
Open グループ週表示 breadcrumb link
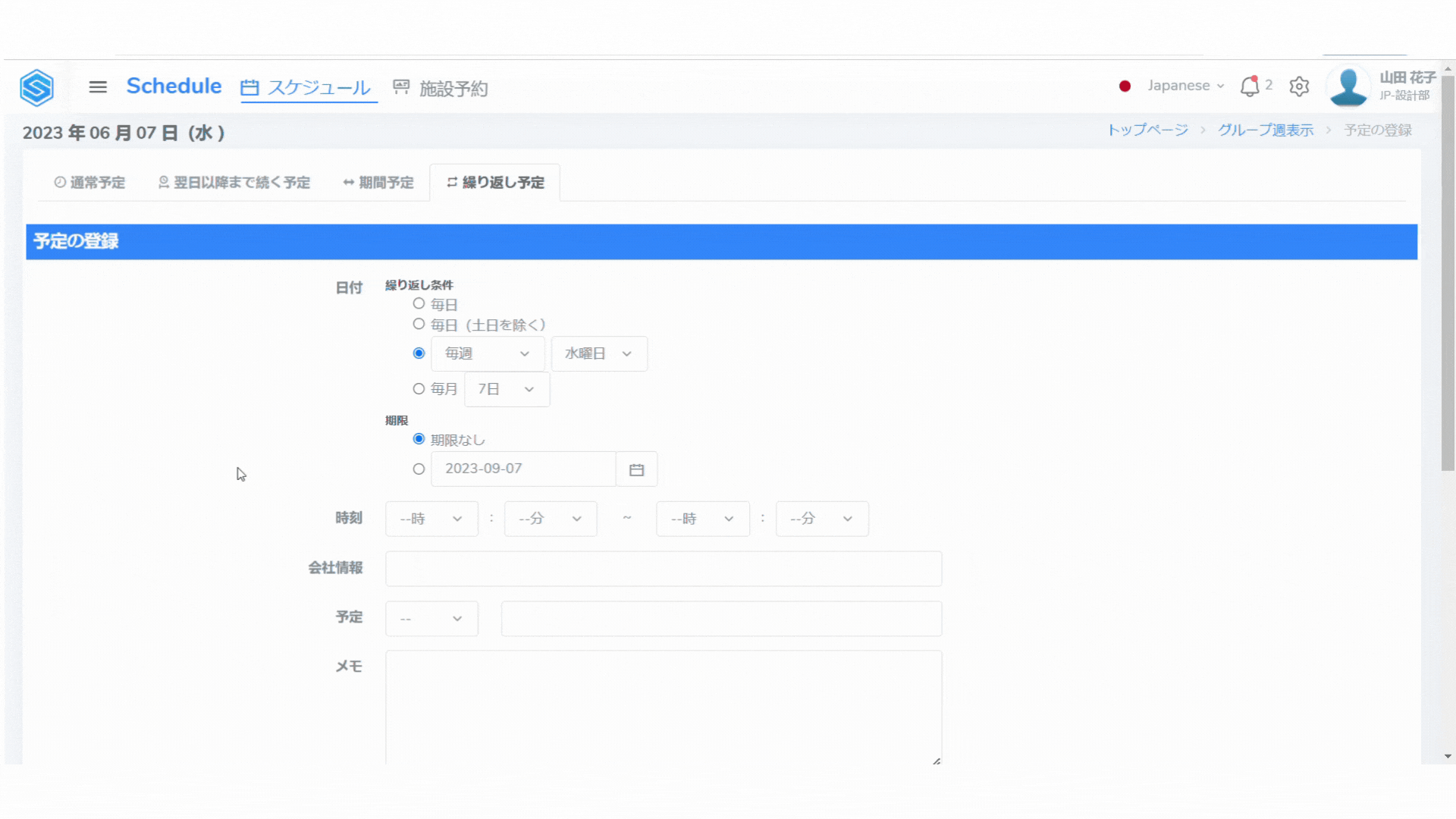click(1265, 130)
